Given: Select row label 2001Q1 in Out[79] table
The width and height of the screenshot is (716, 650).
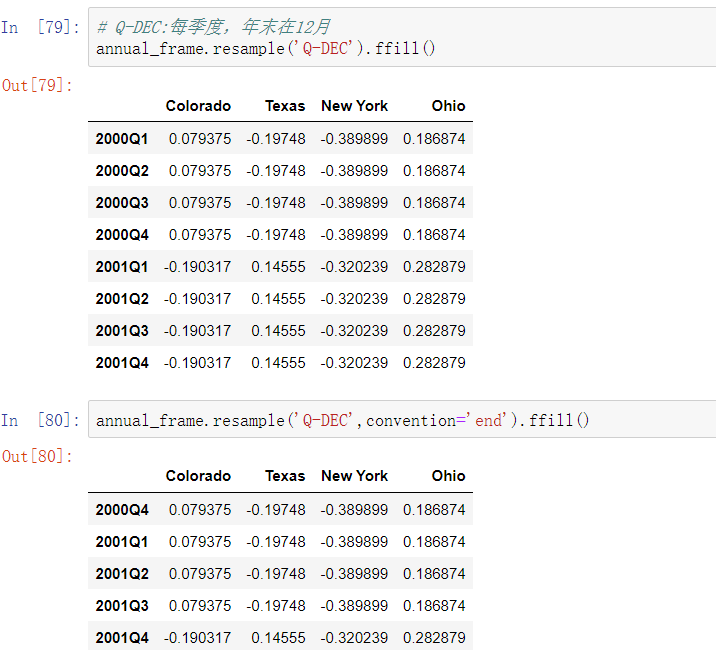Looking at the screenshot, I should coord(122,267).
